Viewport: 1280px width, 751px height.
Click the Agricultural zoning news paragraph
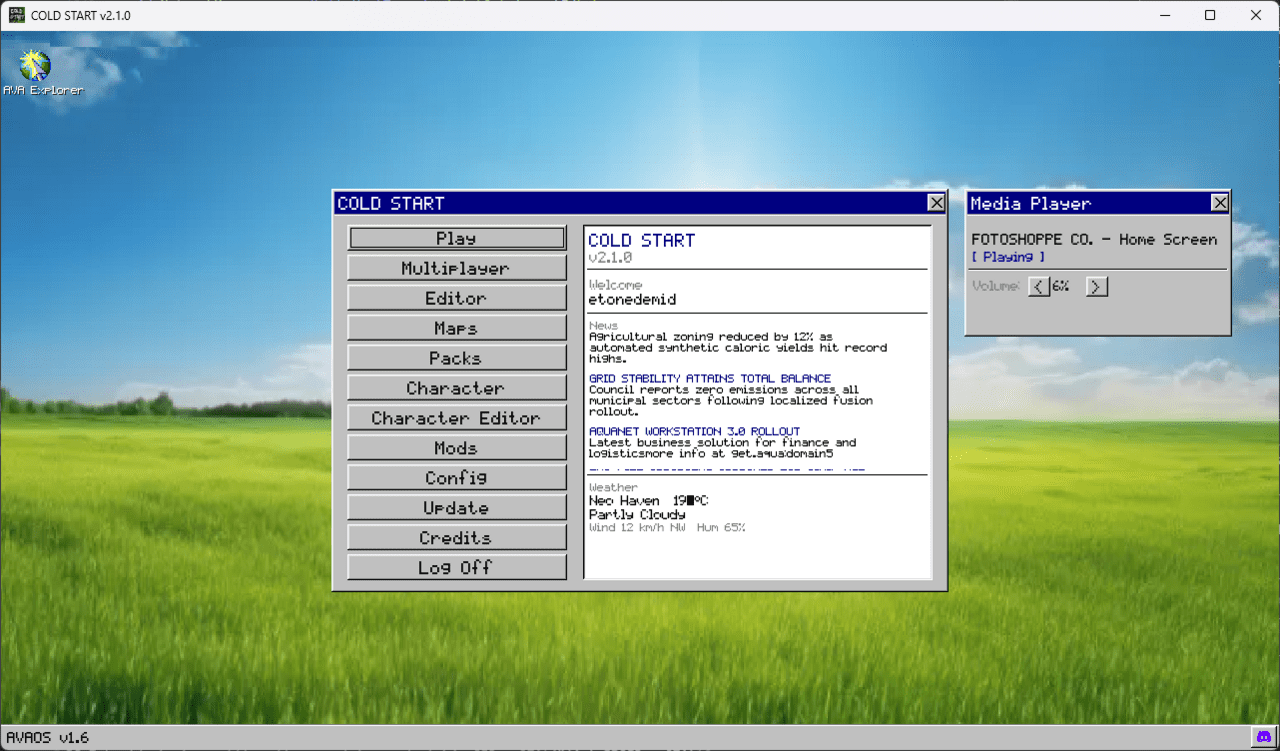(x=738, y=347)
